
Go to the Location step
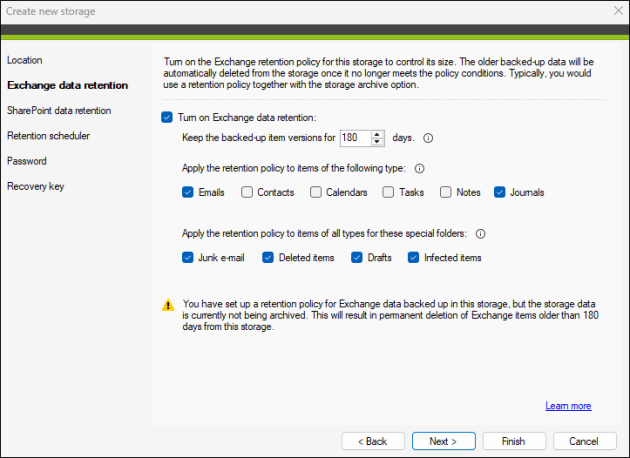click(25, 60)
